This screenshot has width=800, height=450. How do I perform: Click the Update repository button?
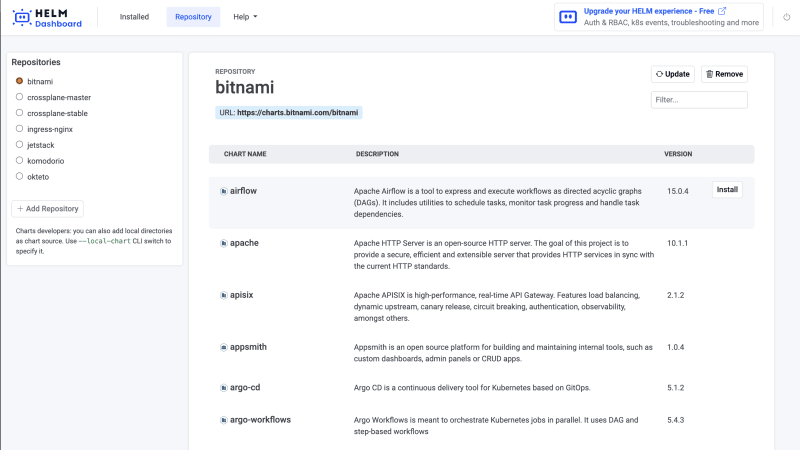pos(672,74)
